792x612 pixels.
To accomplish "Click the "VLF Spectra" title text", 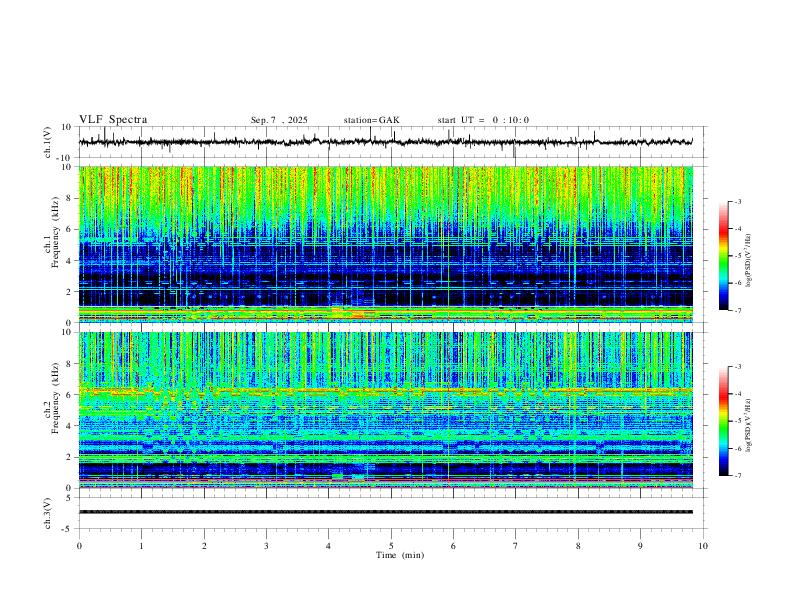I will pos(113,120).
